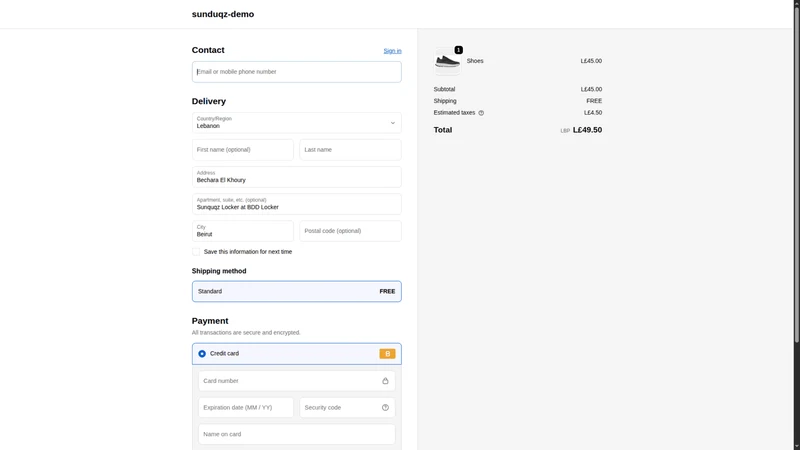Click the Shoes product thumbnail
800x450 pixels.
tap(447, 61)
